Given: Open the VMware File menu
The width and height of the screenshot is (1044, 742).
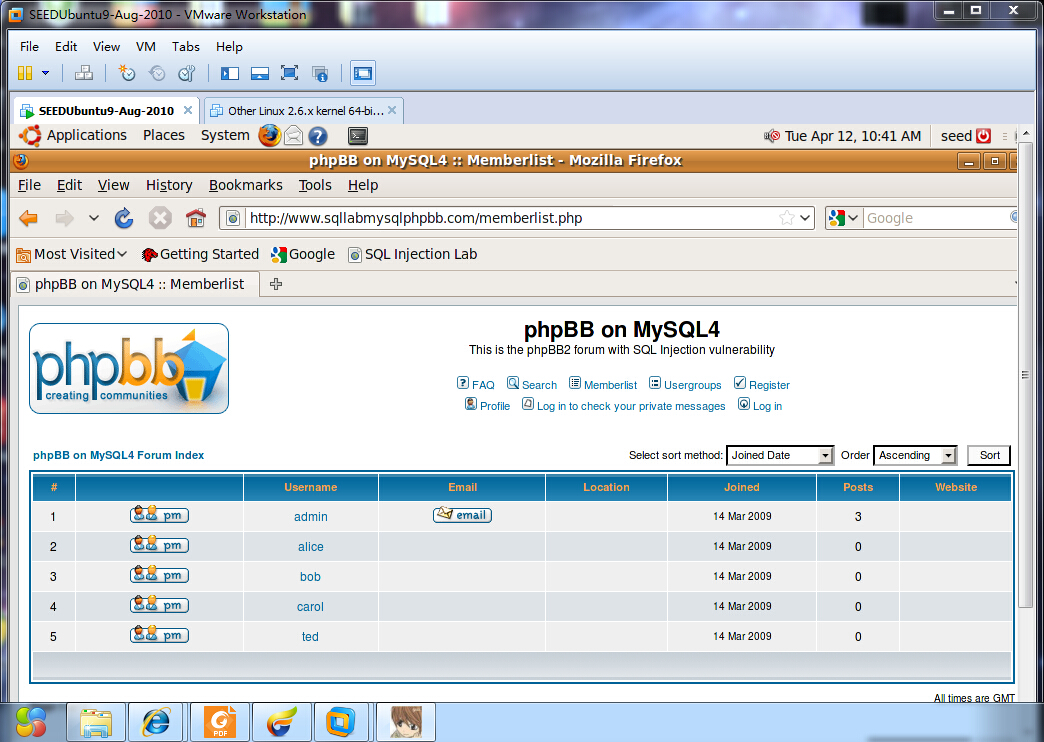Looking at the screenshot, I should (x=29, y=47).
